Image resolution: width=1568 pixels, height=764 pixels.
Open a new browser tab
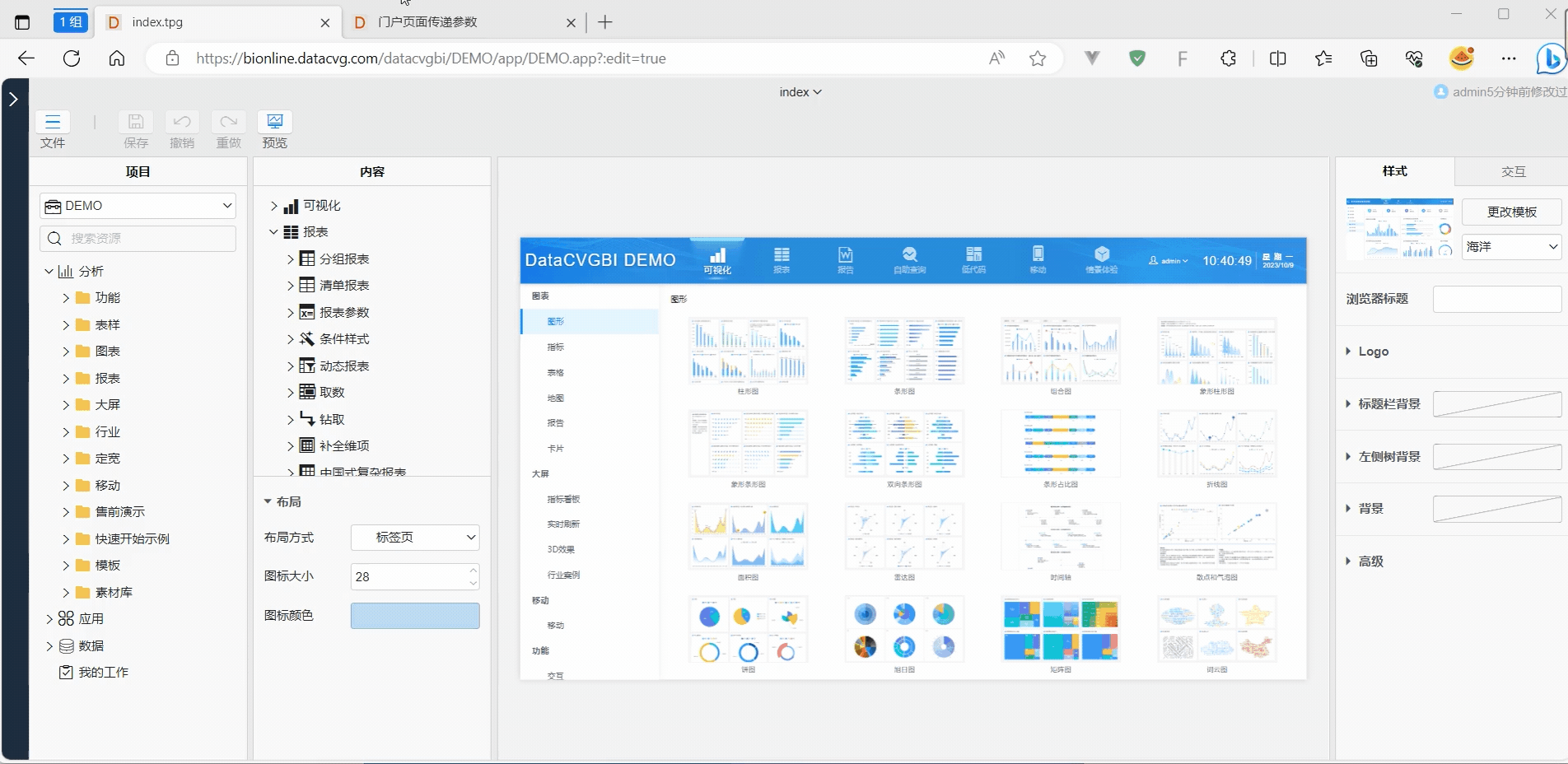tap(605, 22)
